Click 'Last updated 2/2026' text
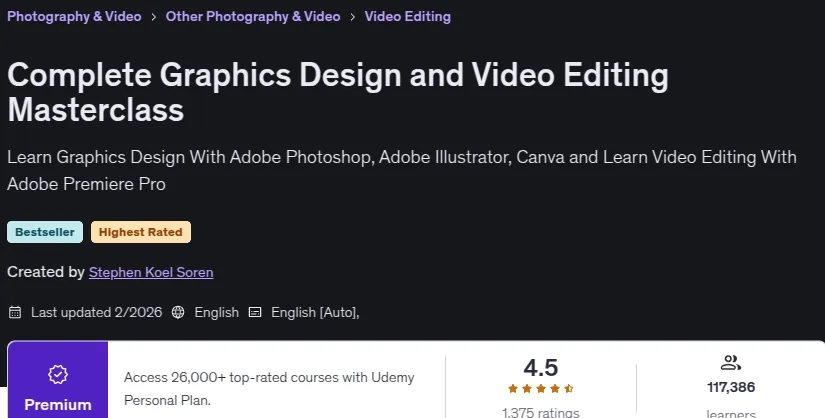The image size is (825, 418). (96, 312)
